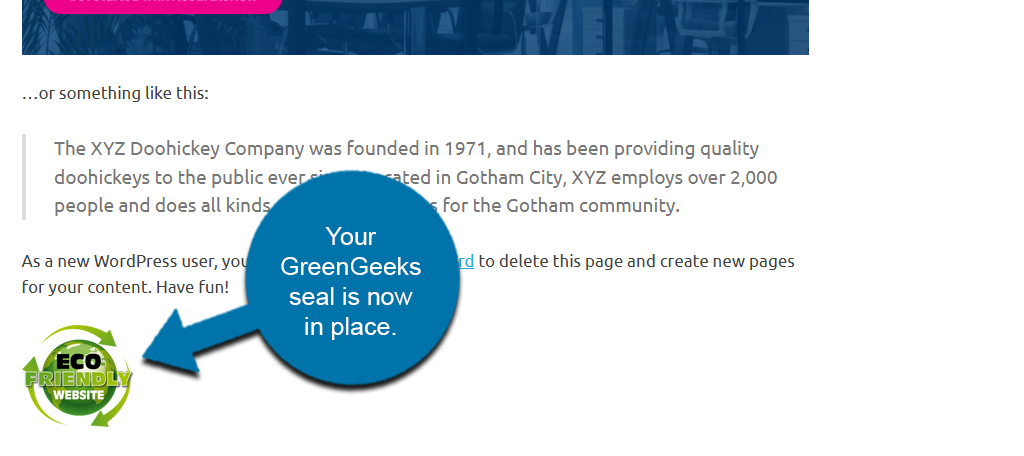This screenshot has width=1024, height=456.
Task: Click the word GreenGeeks in the callout
Action: 351,267
